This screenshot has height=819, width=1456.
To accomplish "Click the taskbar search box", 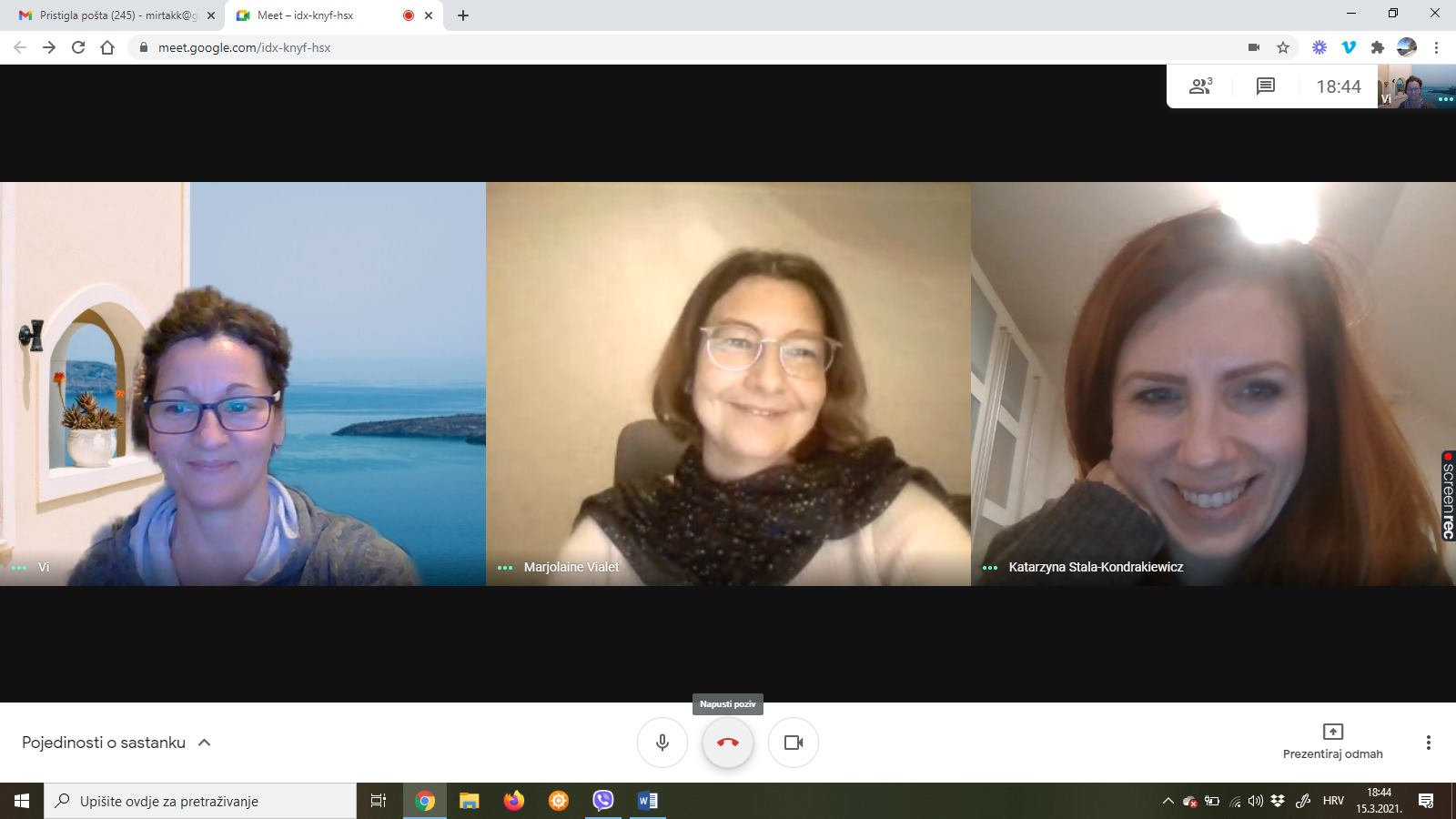I will [200, 801].
